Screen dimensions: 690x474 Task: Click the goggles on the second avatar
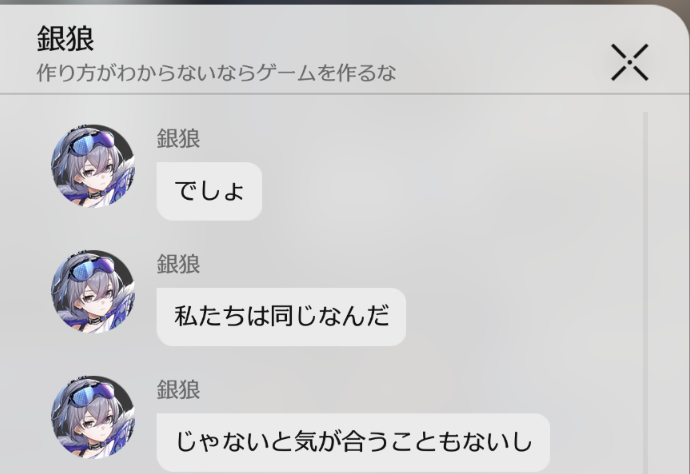tap(92, 267)
